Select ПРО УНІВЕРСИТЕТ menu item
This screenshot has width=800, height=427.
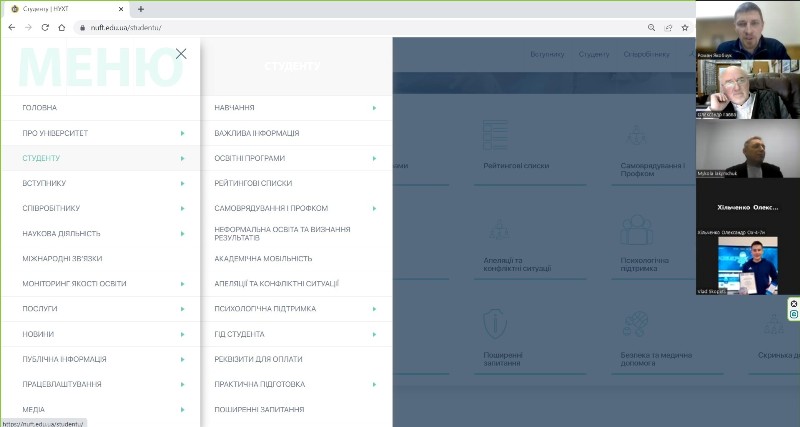tap(55, 133)
